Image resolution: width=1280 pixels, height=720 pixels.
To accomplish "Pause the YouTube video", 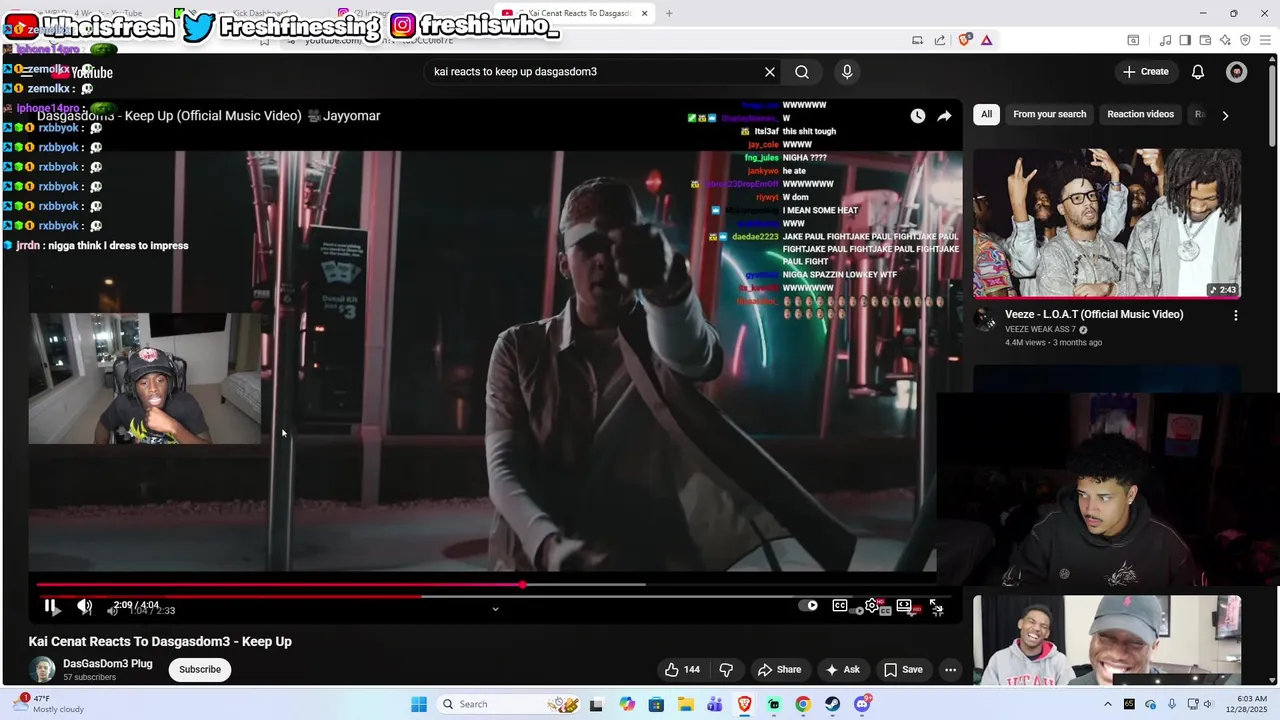I will [x=51, y=606].
